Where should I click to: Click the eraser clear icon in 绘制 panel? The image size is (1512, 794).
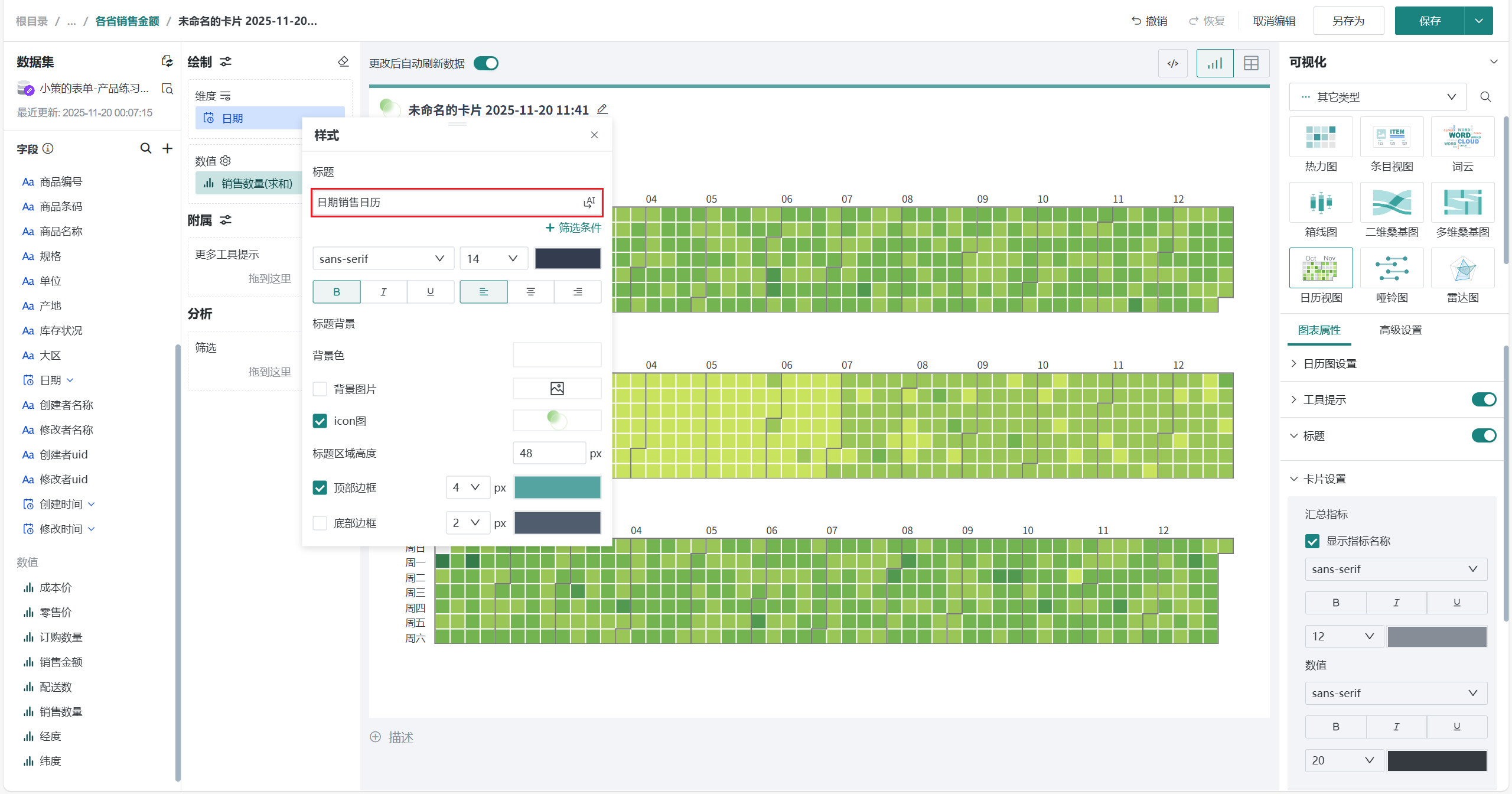click(x=343, y=62)
